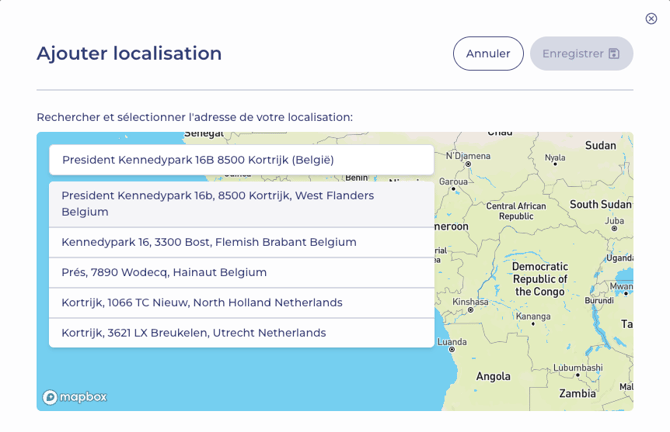670x432 pixels.
Task: Click the Zambia label on map
Action: point(577,394)
